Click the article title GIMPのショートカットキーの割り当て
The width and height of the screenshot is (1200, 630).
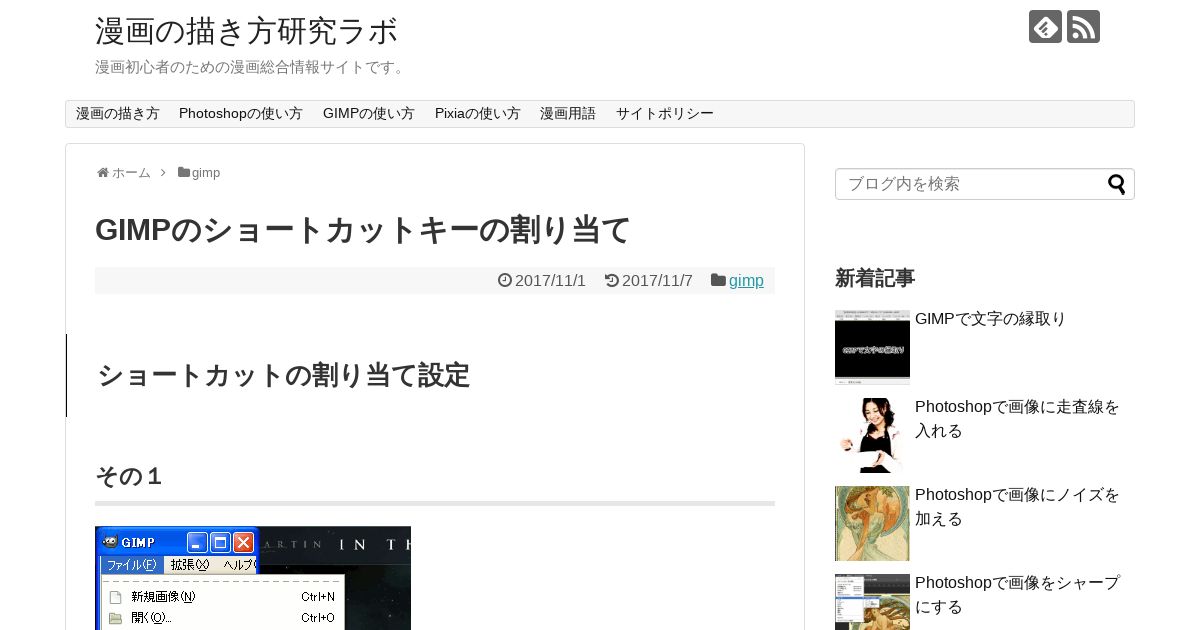pyautogui.click(x=363, y=230)
